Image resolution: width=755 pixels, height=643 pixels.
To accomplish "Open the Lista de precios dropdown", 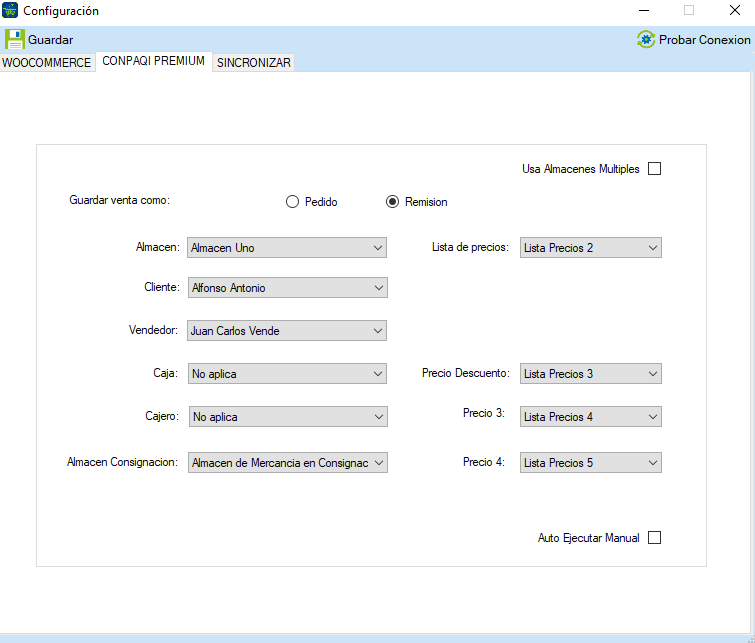I will [x=591, y=248].
